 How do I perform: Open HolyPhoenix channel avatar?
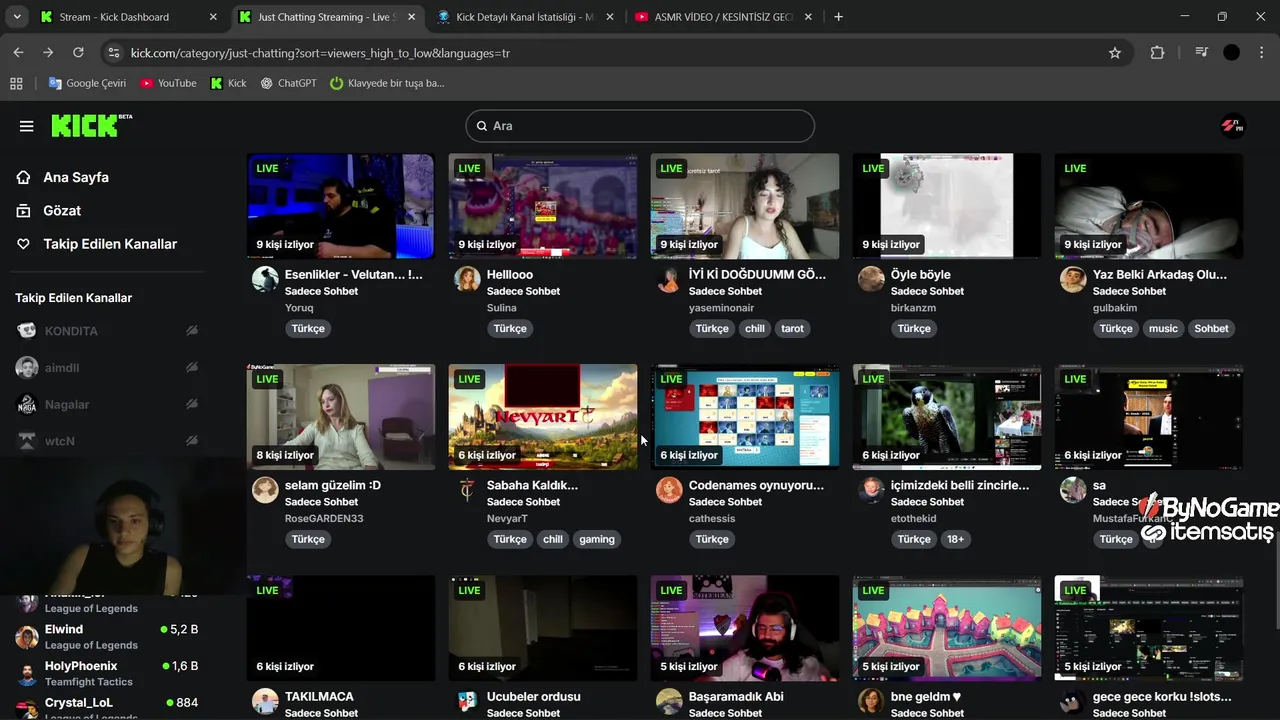[x=27, y=673]
